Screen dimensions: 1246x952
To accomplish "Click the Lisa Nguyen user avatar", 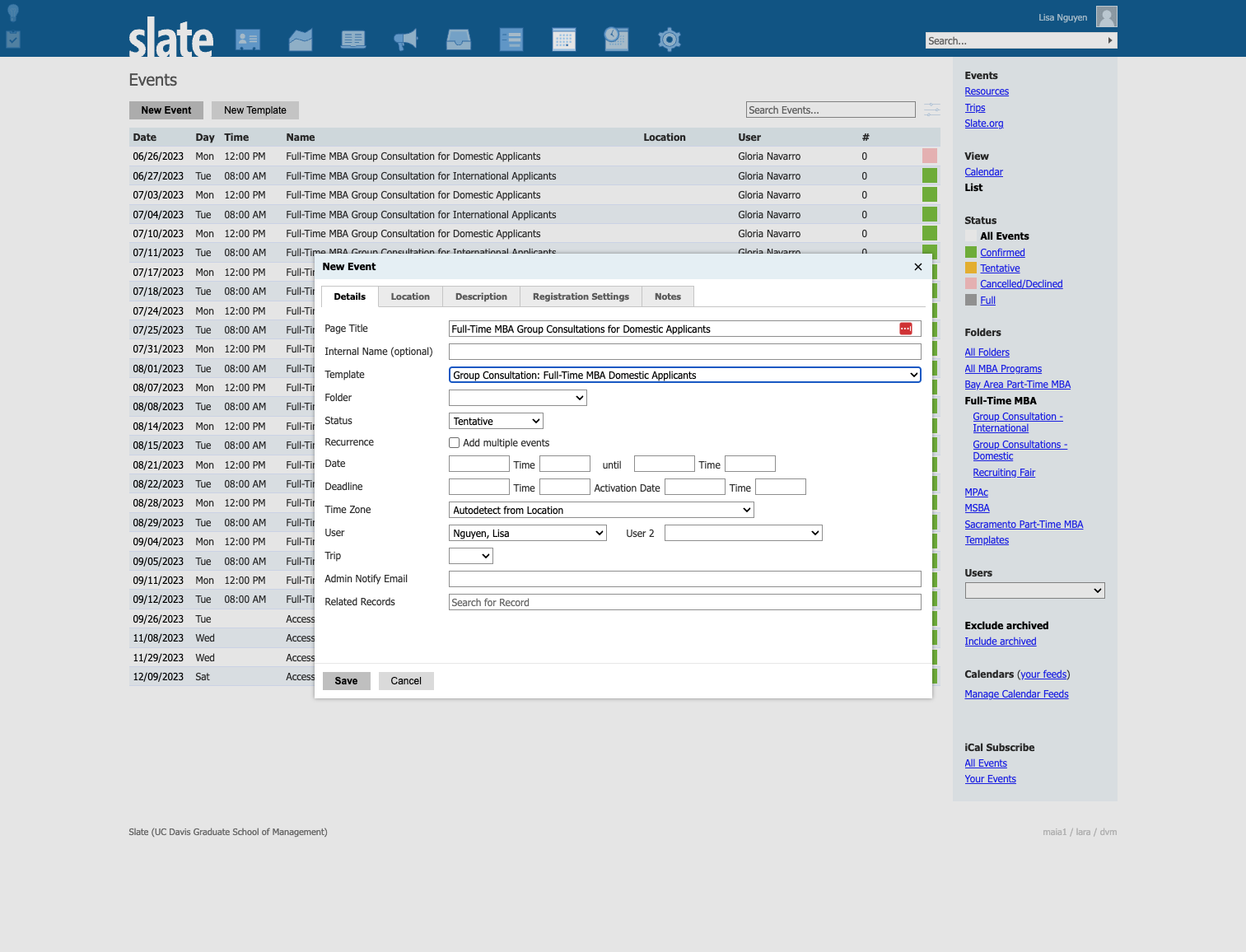I will [1107, 16].
